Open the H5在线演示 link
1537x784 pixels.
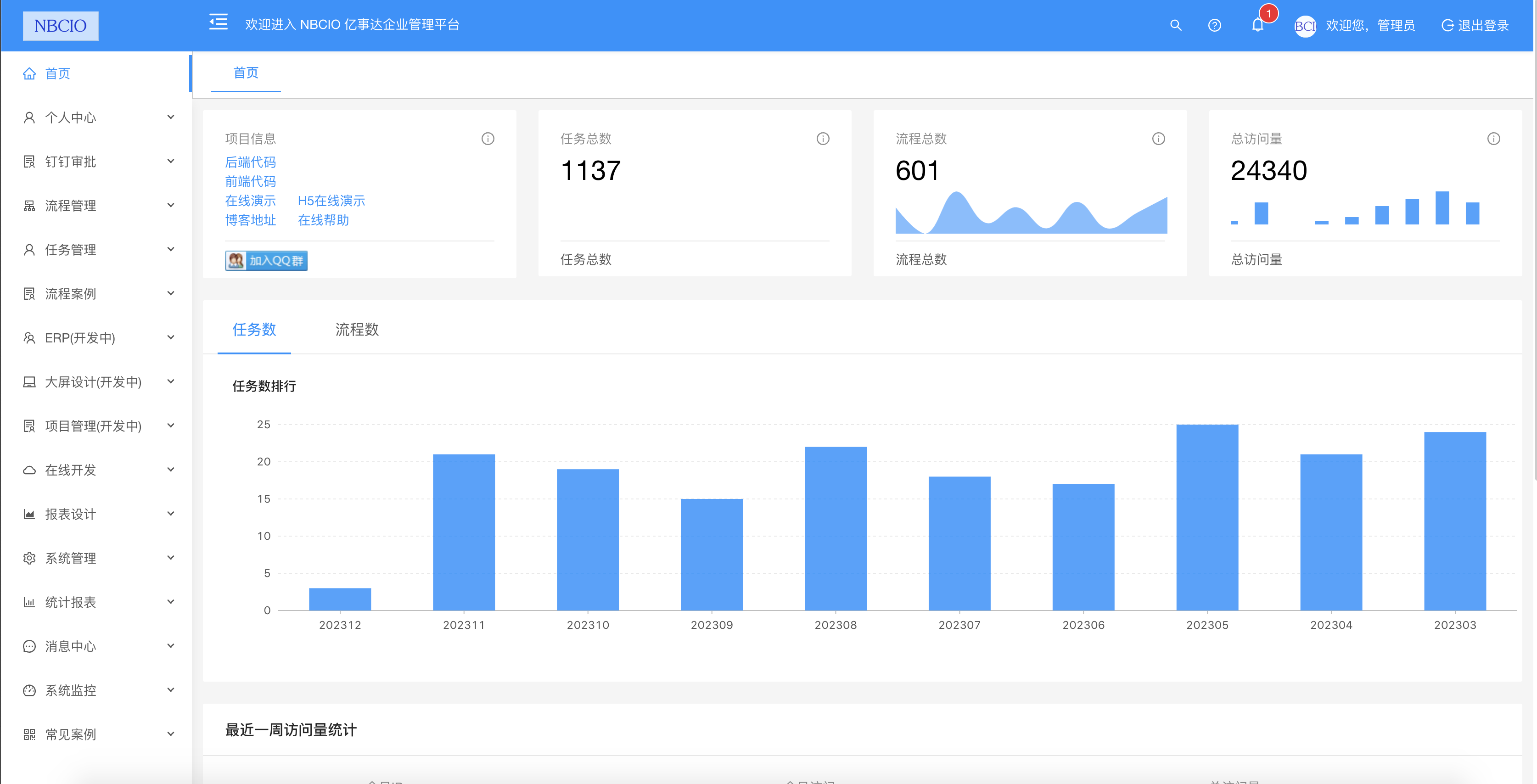[331, 201]
